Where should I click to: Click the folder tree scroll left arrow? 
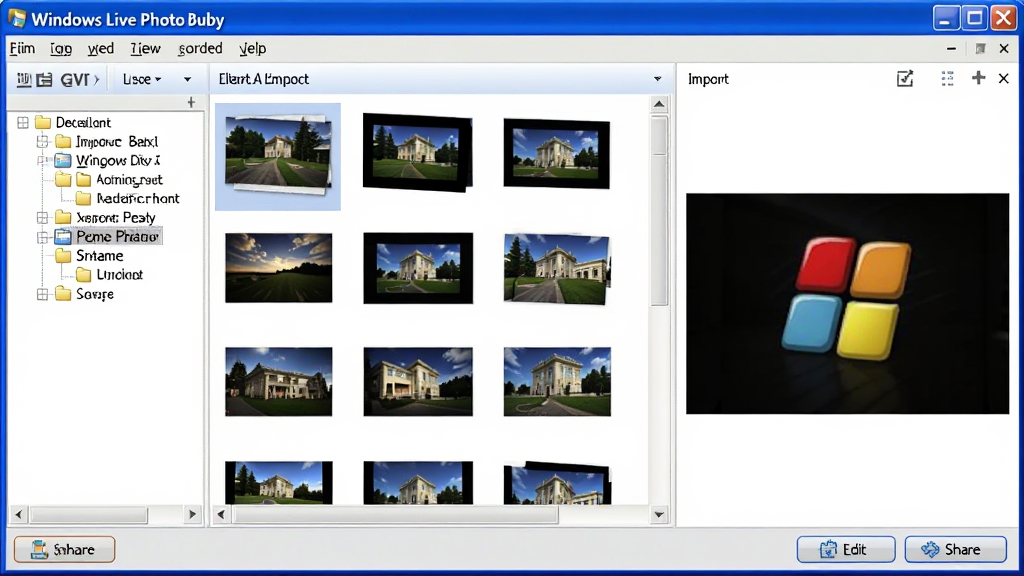pyautogui.click(x=19, y=515)
